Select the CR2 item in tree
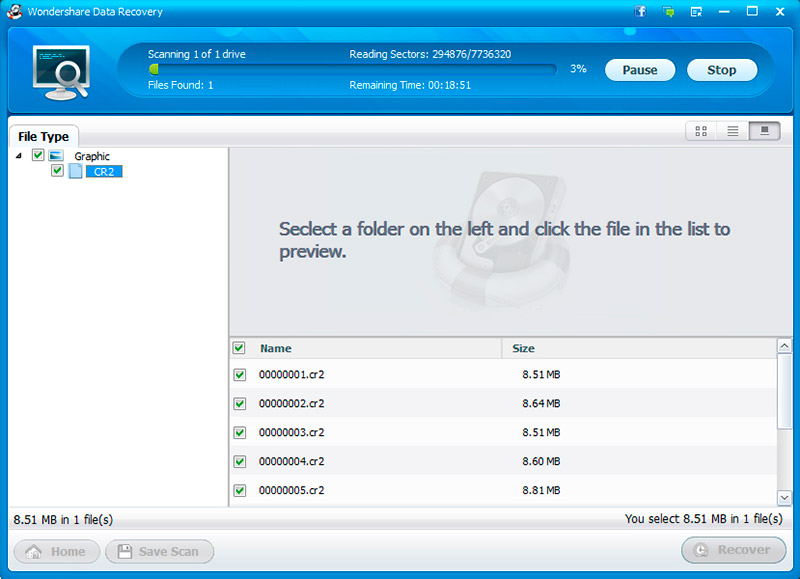The width and height of the screenshot is (800, 579). (x=103, y=172)
